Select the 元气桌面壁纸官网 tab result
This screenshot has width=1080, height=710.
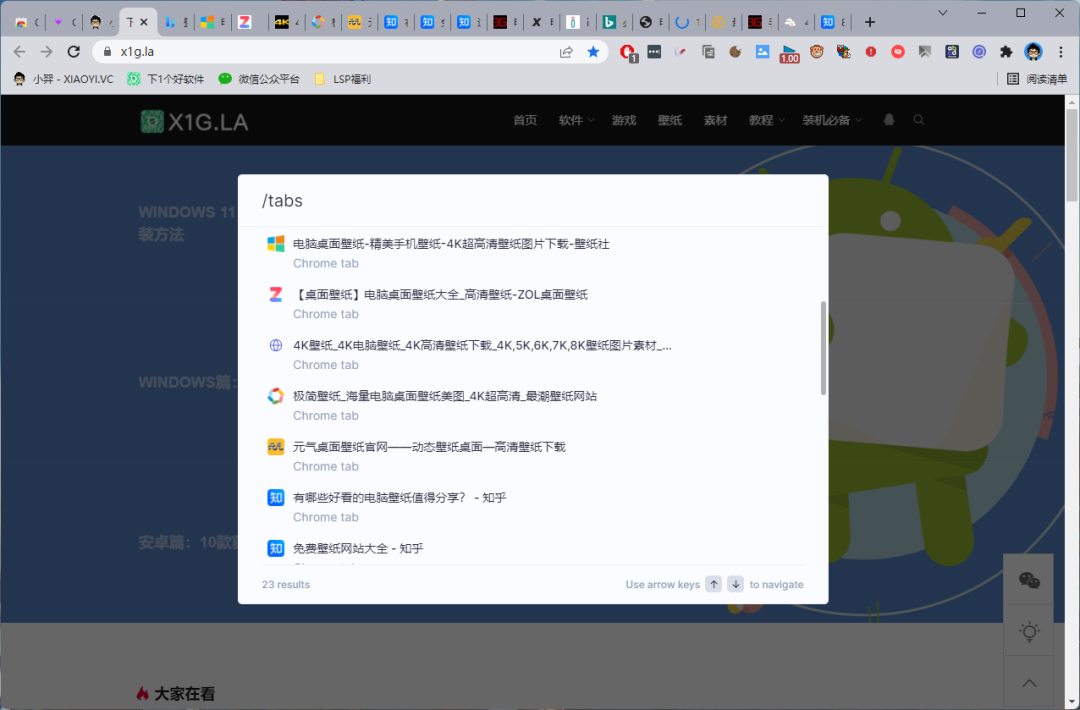click(429, 447)
